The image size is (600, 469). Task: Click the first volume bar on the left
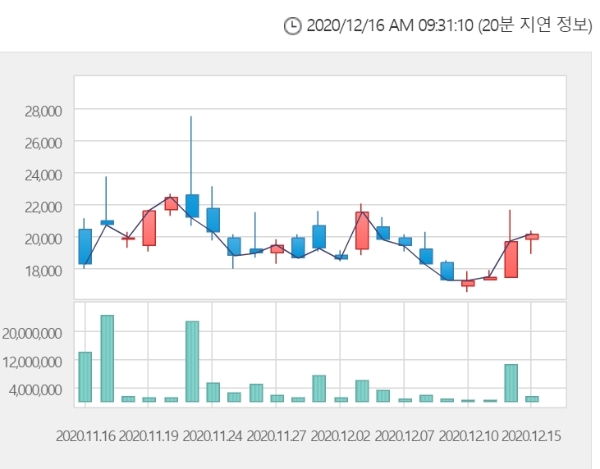click(x=85, y=377)
